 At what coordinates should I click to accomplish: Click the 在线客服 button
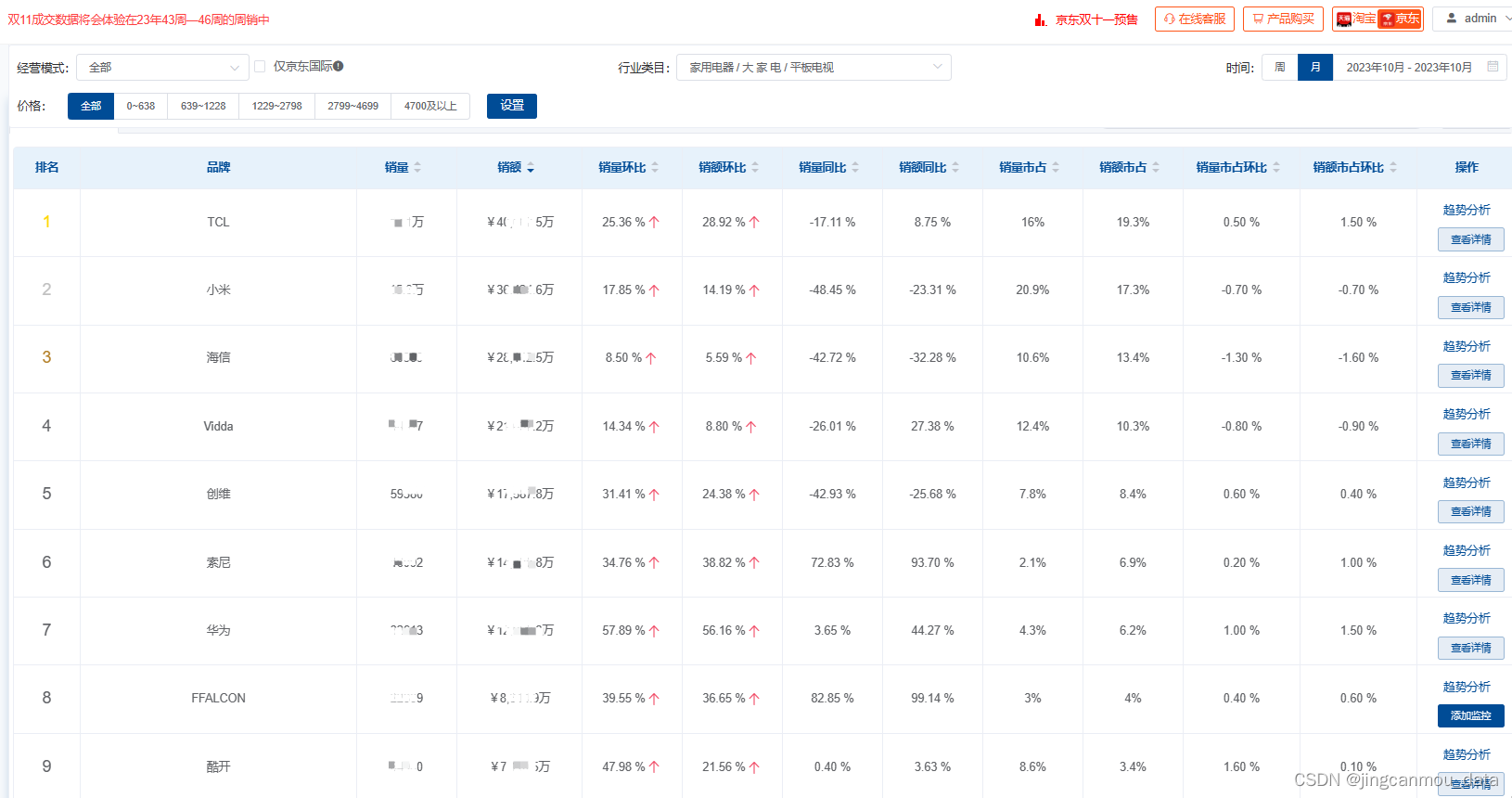click(x=1195, y=19)
